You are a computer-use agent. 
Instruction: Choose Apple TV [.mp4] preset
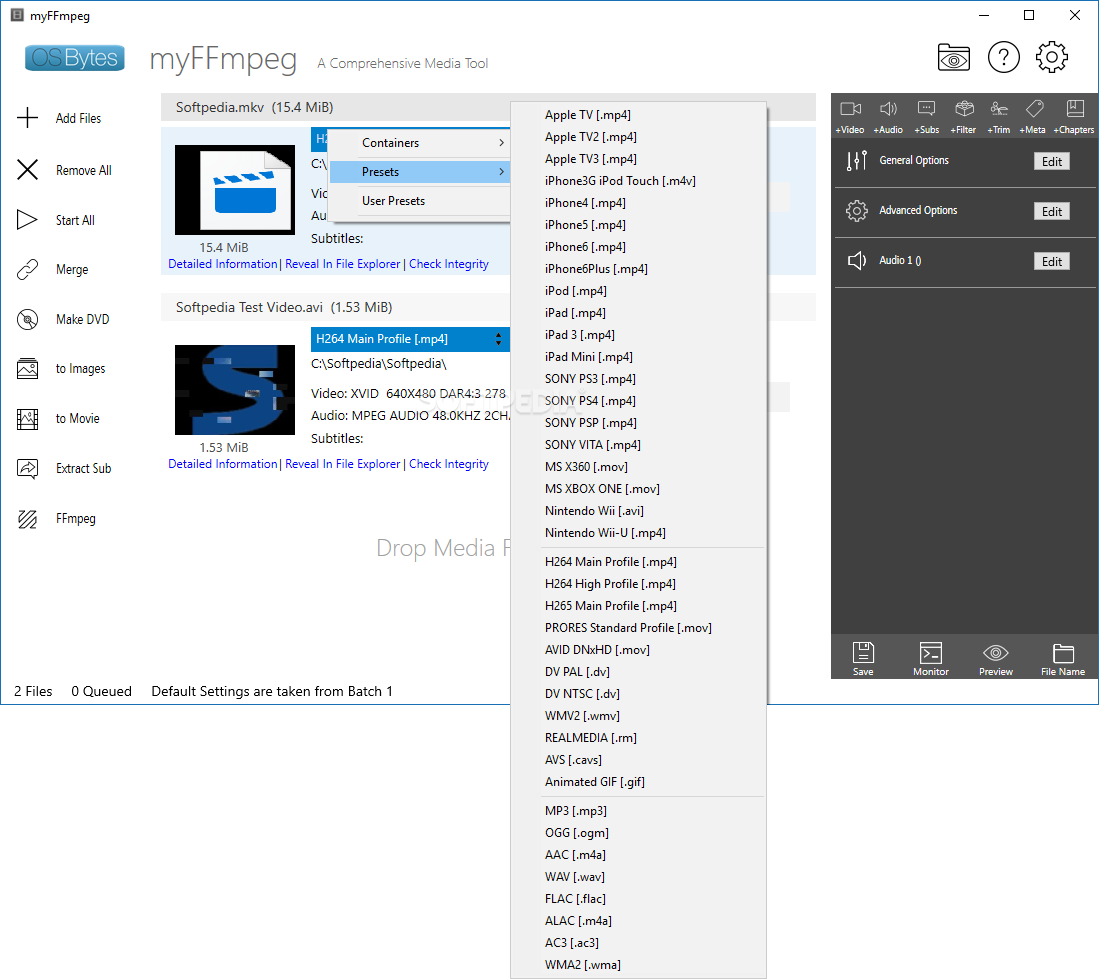pos(639,115)
